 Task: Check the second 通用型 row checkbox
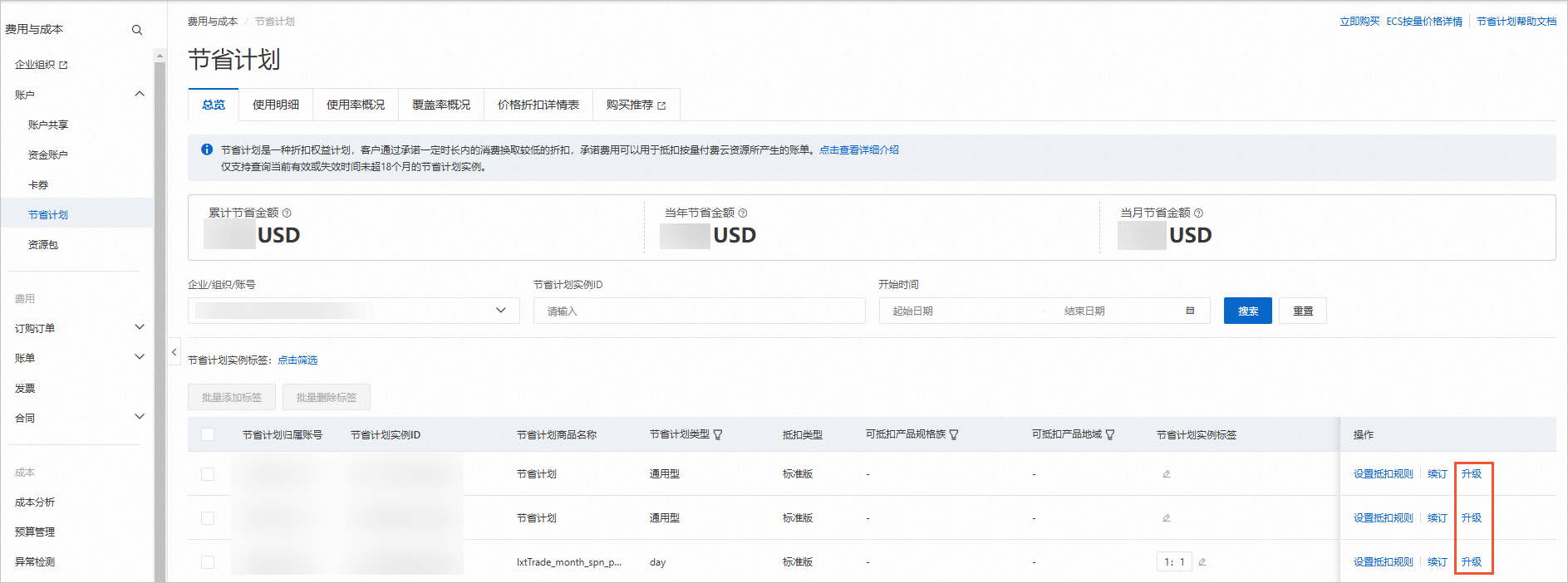[x=208, y=518]
